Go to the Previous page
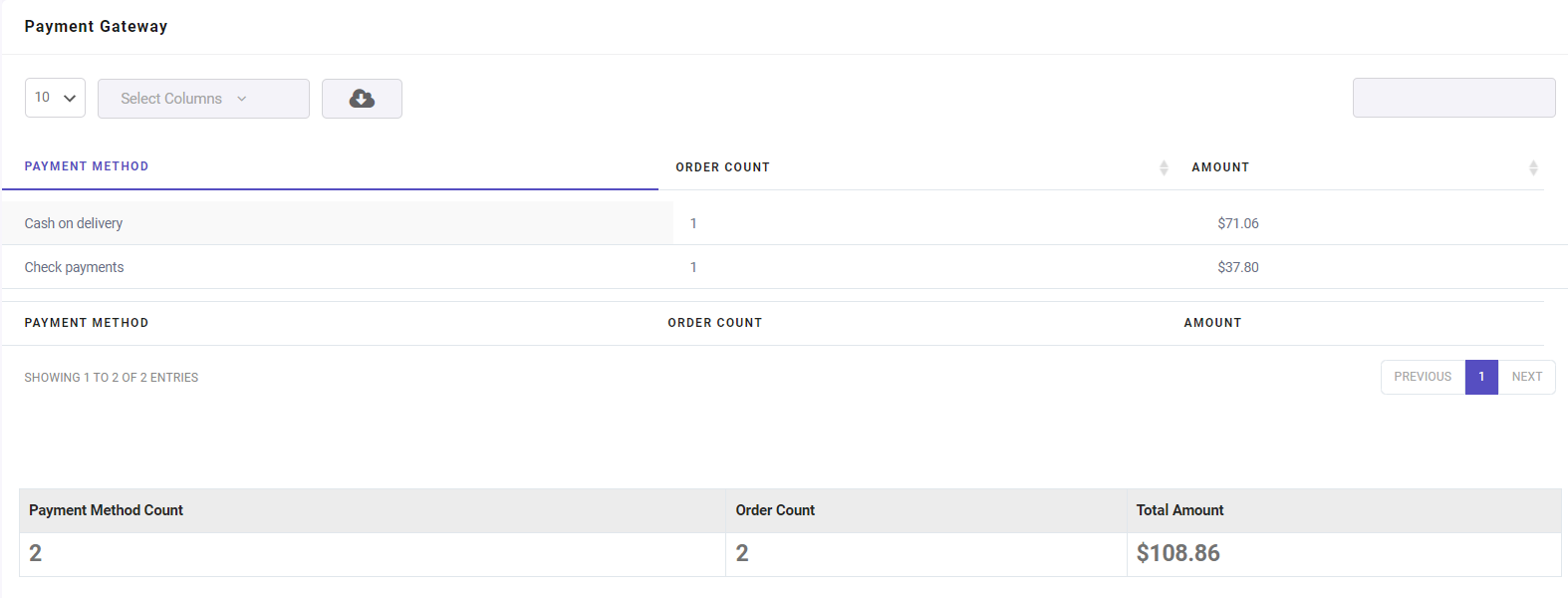The height and width of the screenshot is (598, 1568). [1423, 377]
